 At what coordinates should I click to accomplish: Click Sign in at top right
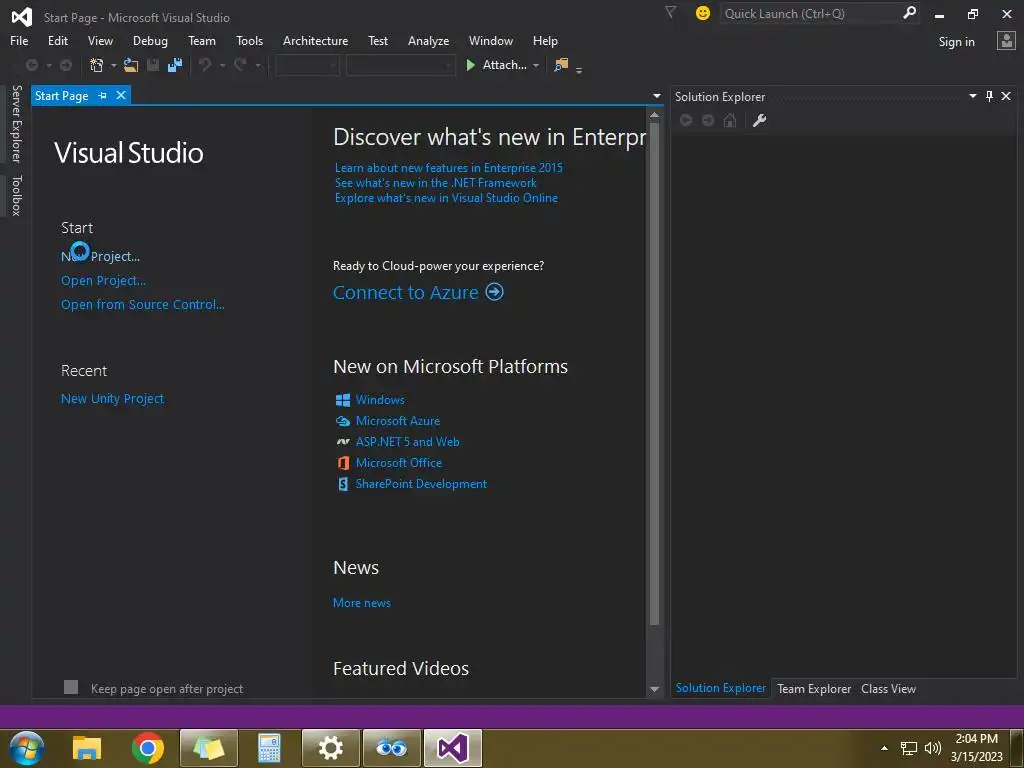[x=957, y=42]
